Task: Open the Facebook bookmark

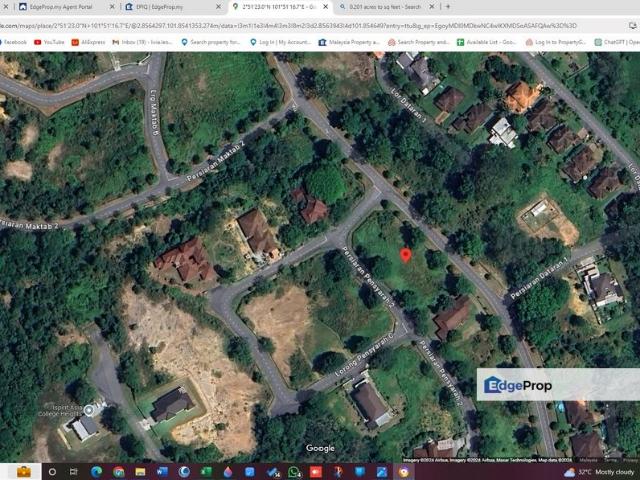Action: tap(13, 43)
